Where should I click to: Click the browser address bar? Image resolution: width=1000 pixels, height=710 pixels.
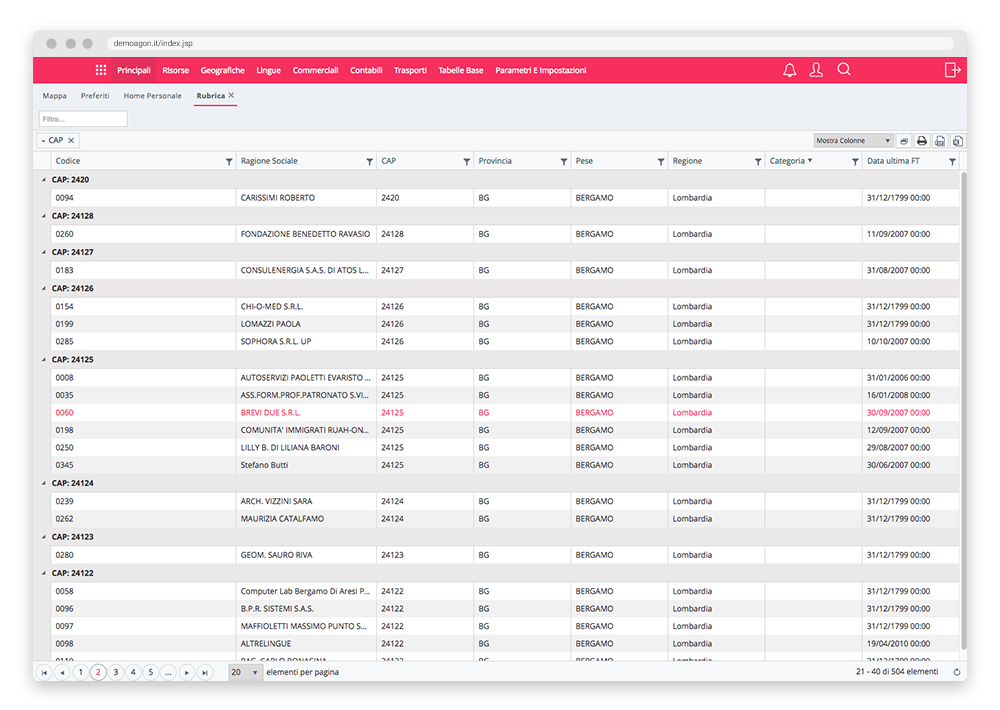530,43
